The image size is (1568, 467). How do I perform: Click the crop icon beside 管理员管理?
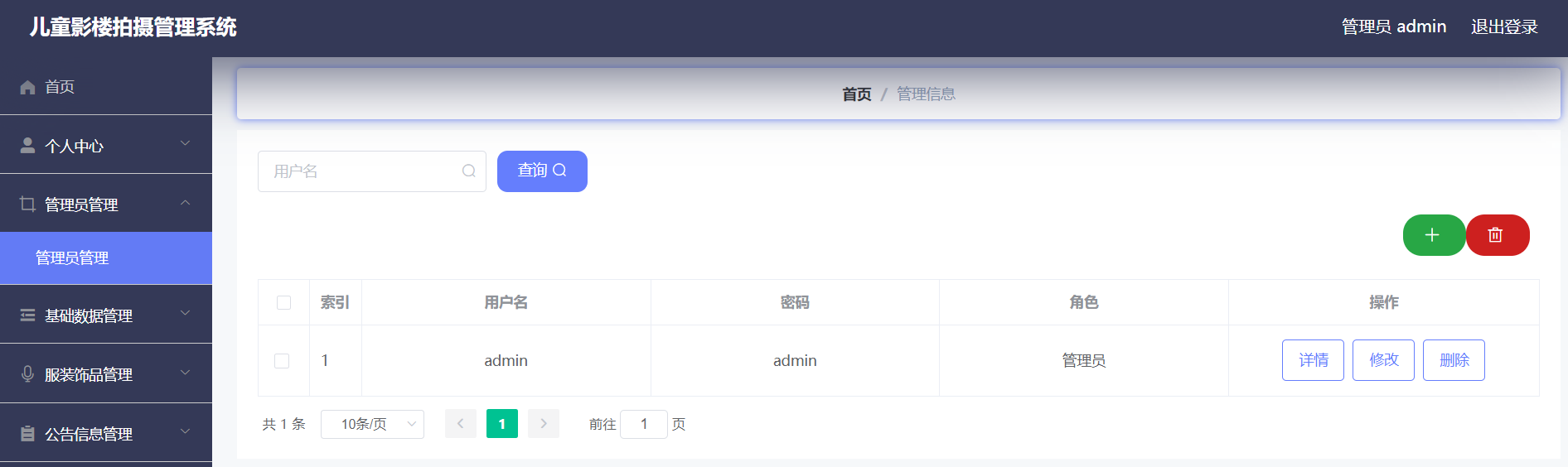(x=27, y=205)
